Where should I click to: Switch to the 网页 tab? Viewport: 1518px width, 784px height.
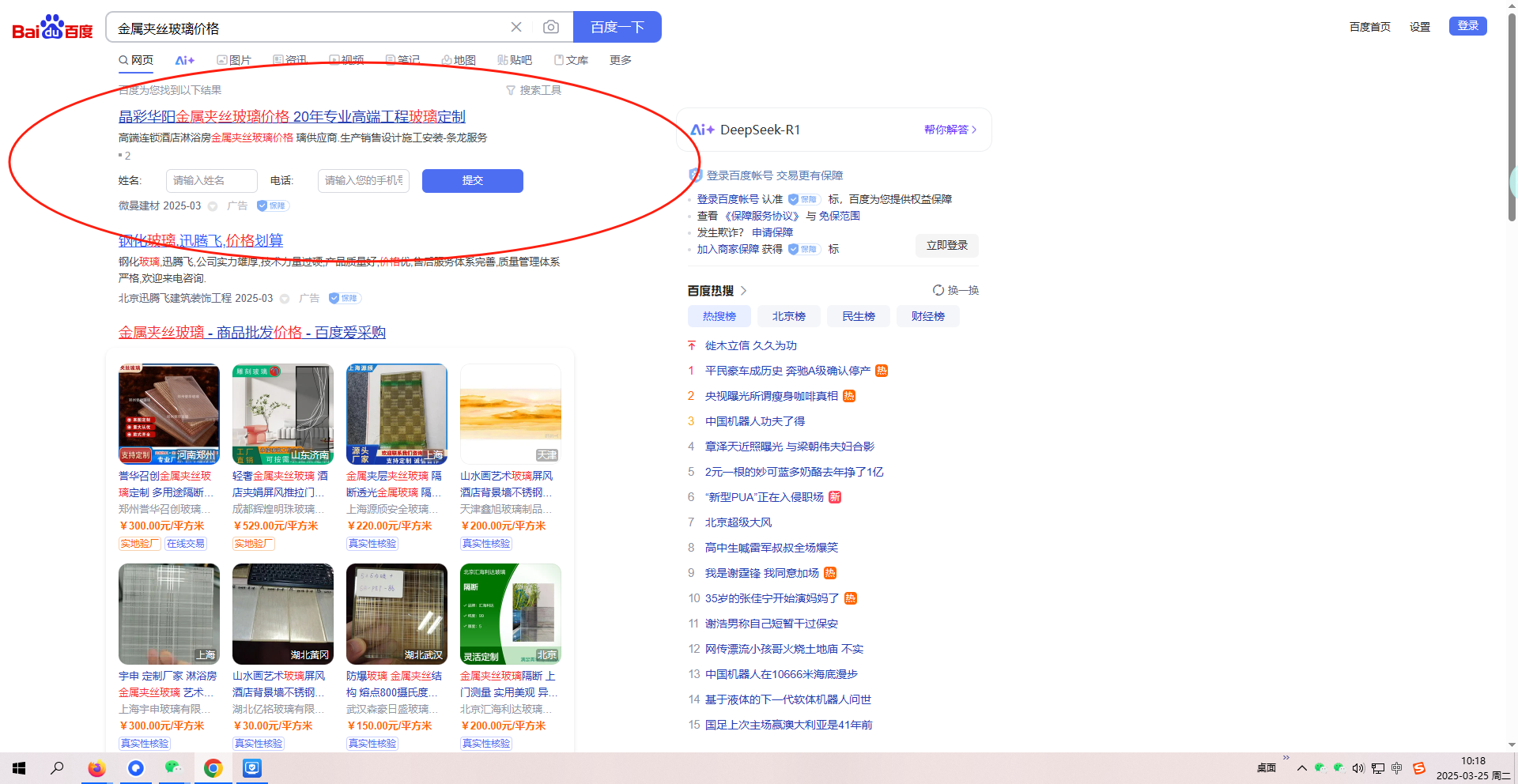pyautogui.click(x=136, y=60)
